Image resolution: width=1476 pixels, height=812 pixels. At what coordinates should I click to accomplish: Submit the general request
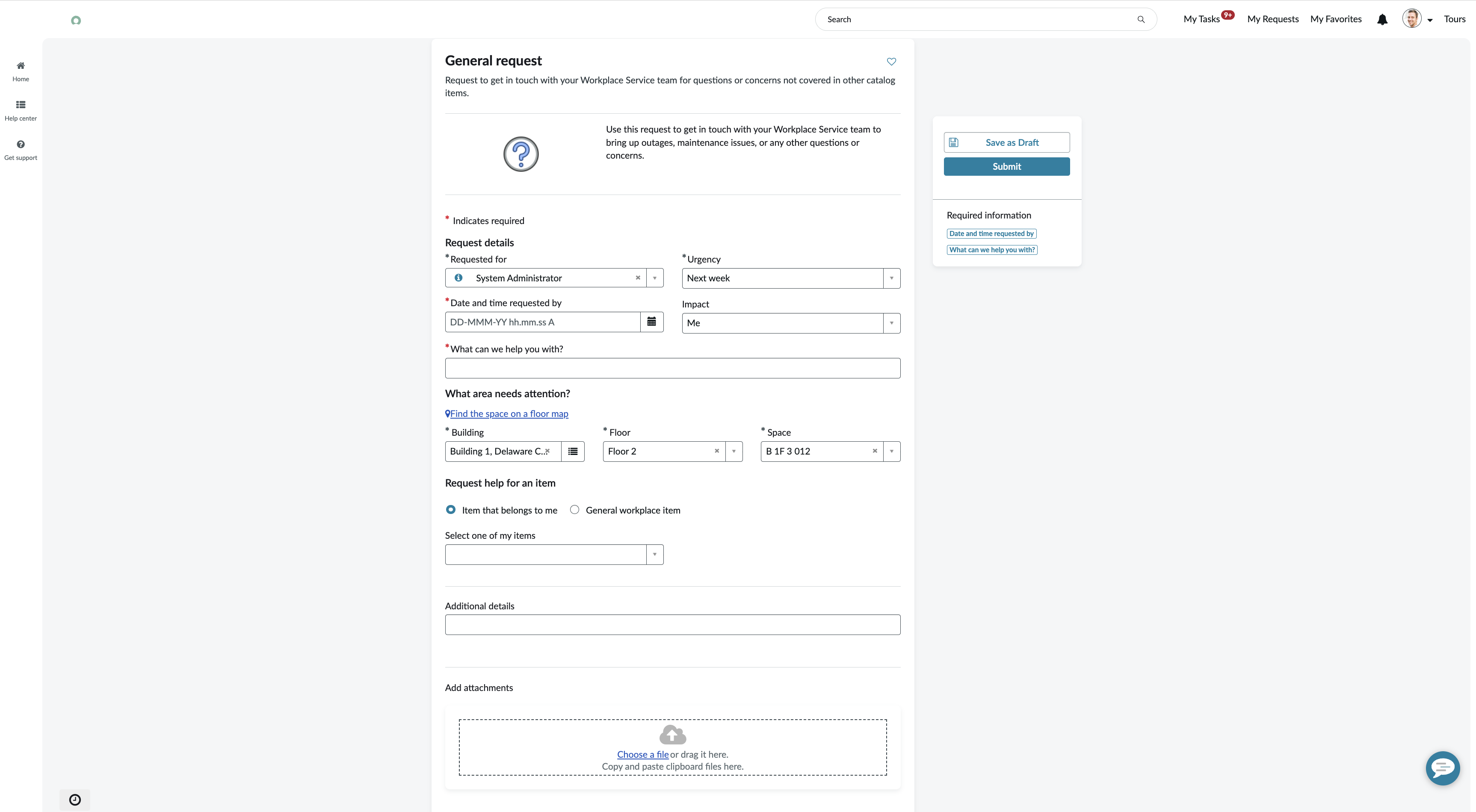tap(1007, 167)
